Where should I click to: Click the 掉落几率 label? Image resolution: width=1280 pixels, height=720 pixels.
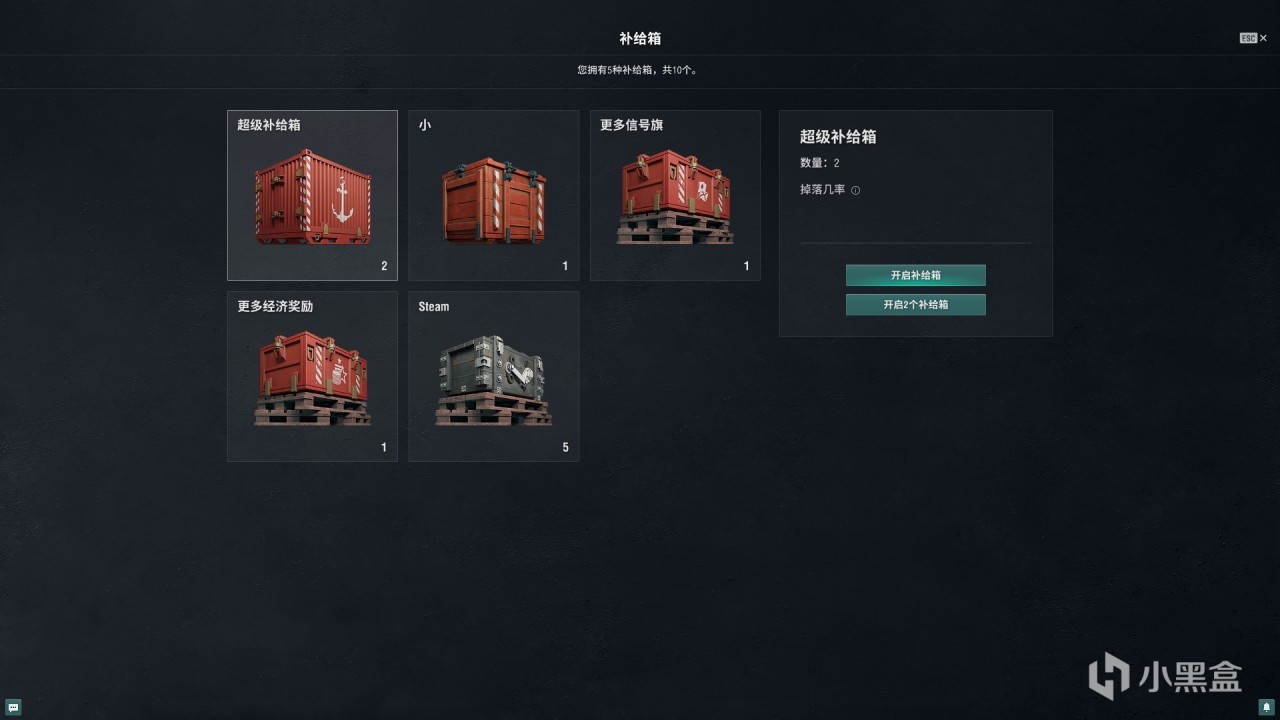tap(822, 189)
